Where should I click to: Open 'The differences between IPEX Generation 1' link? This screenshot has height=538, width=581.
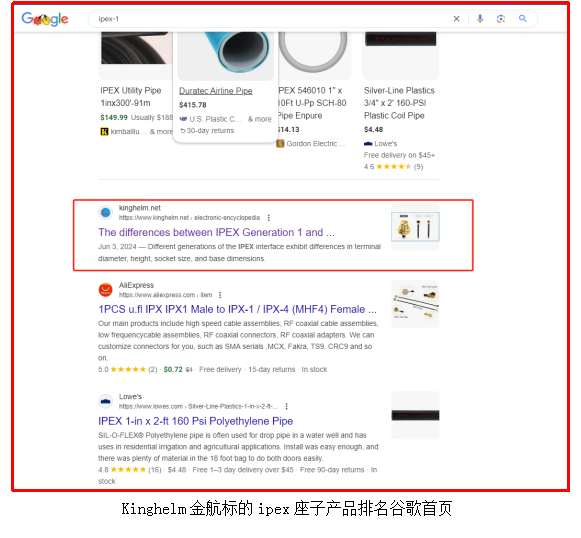tap(216, 232)
